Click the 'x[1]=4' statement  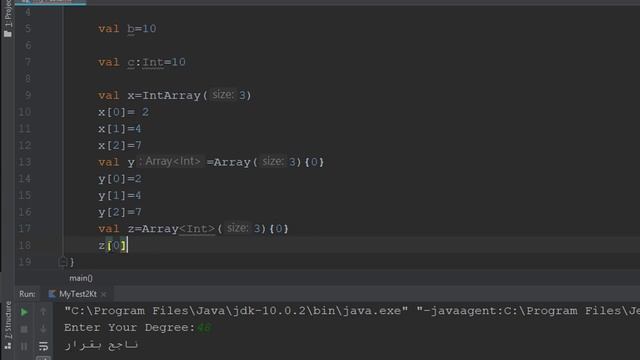[120, 129]
